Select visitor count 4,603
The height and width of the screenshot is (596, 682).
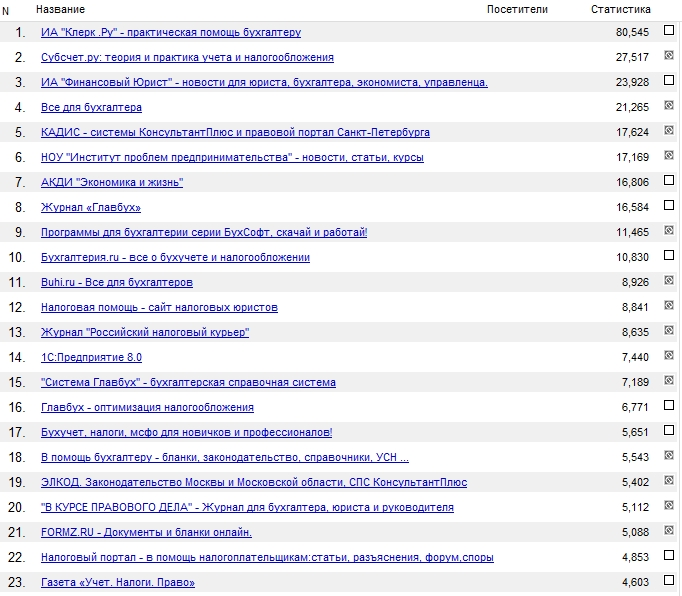click(635, 583)
